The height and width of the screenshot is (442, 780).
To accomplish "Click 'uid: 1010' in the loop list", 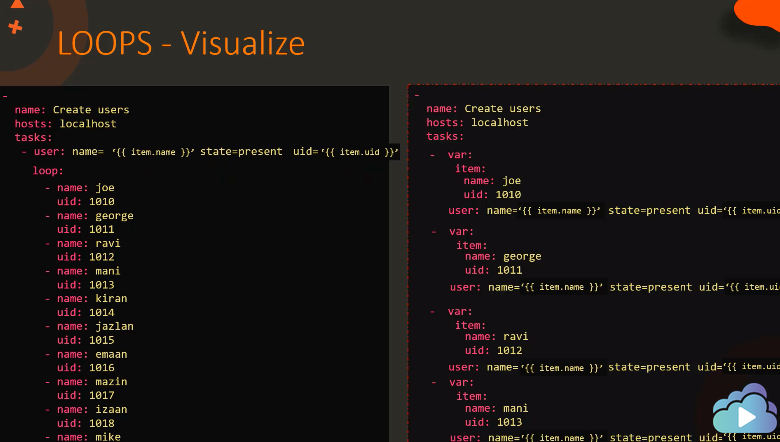I will coord(86,201).
